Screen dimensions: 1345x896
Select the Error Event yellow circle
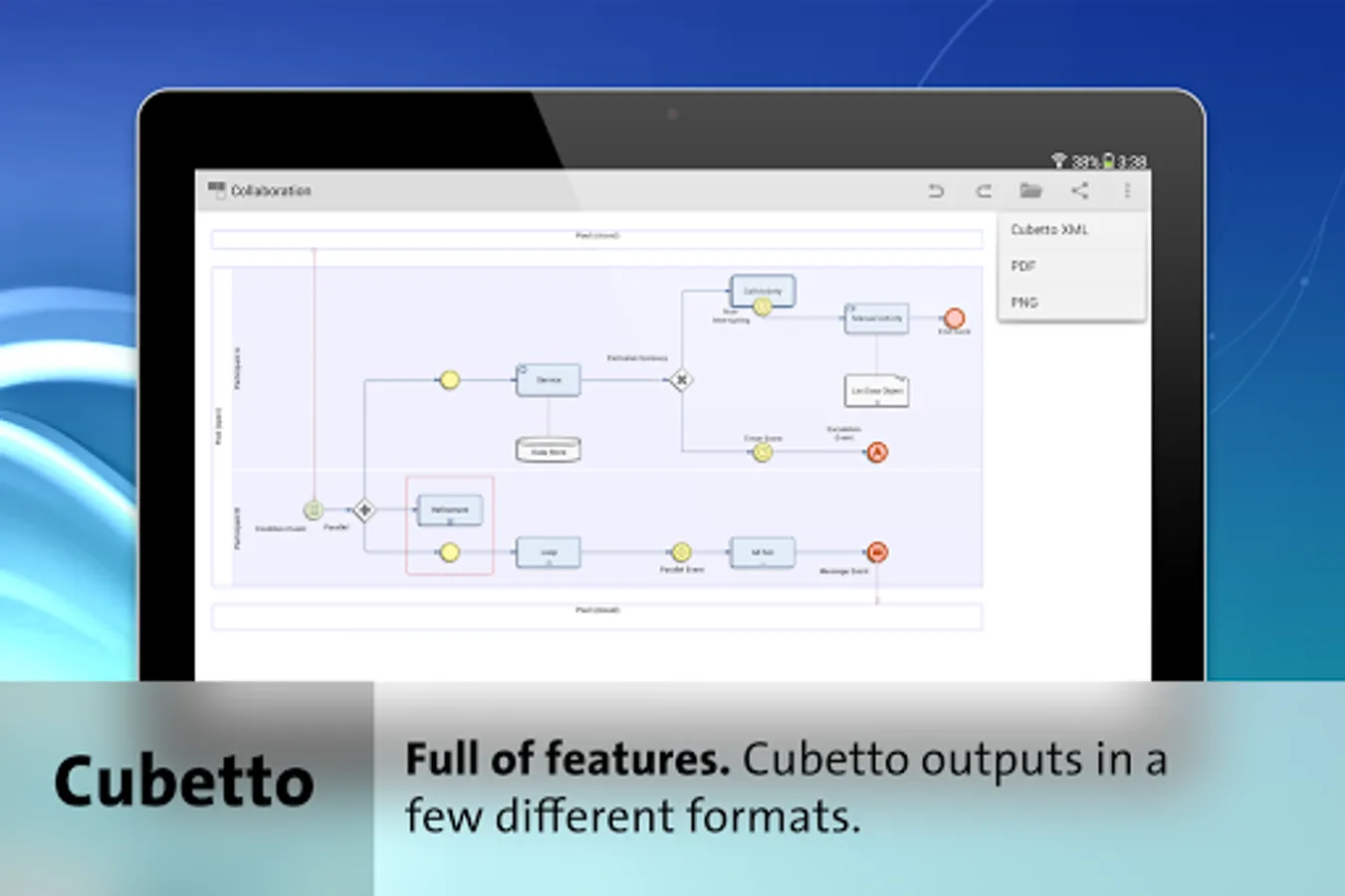763,452
